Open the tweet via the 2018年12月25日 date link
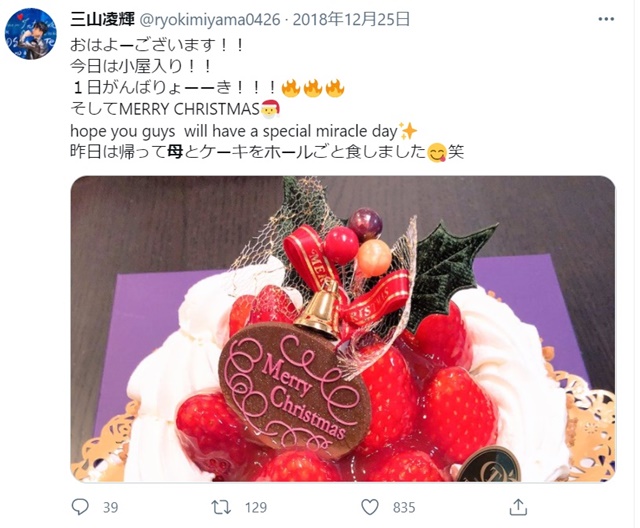The height and width of the screenshot is (528, 640). [351, 19]
